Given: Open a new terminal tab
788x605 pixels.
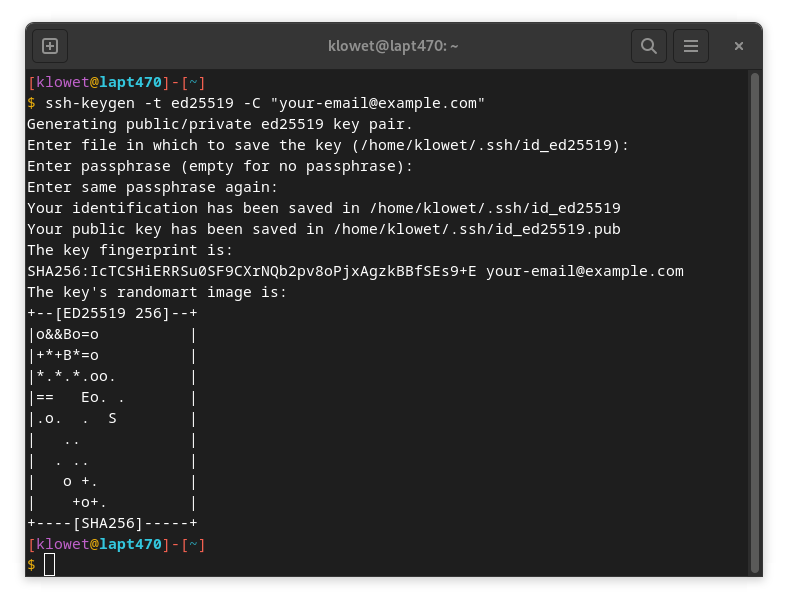Looking at the screenshot, I should pos(50,46).
